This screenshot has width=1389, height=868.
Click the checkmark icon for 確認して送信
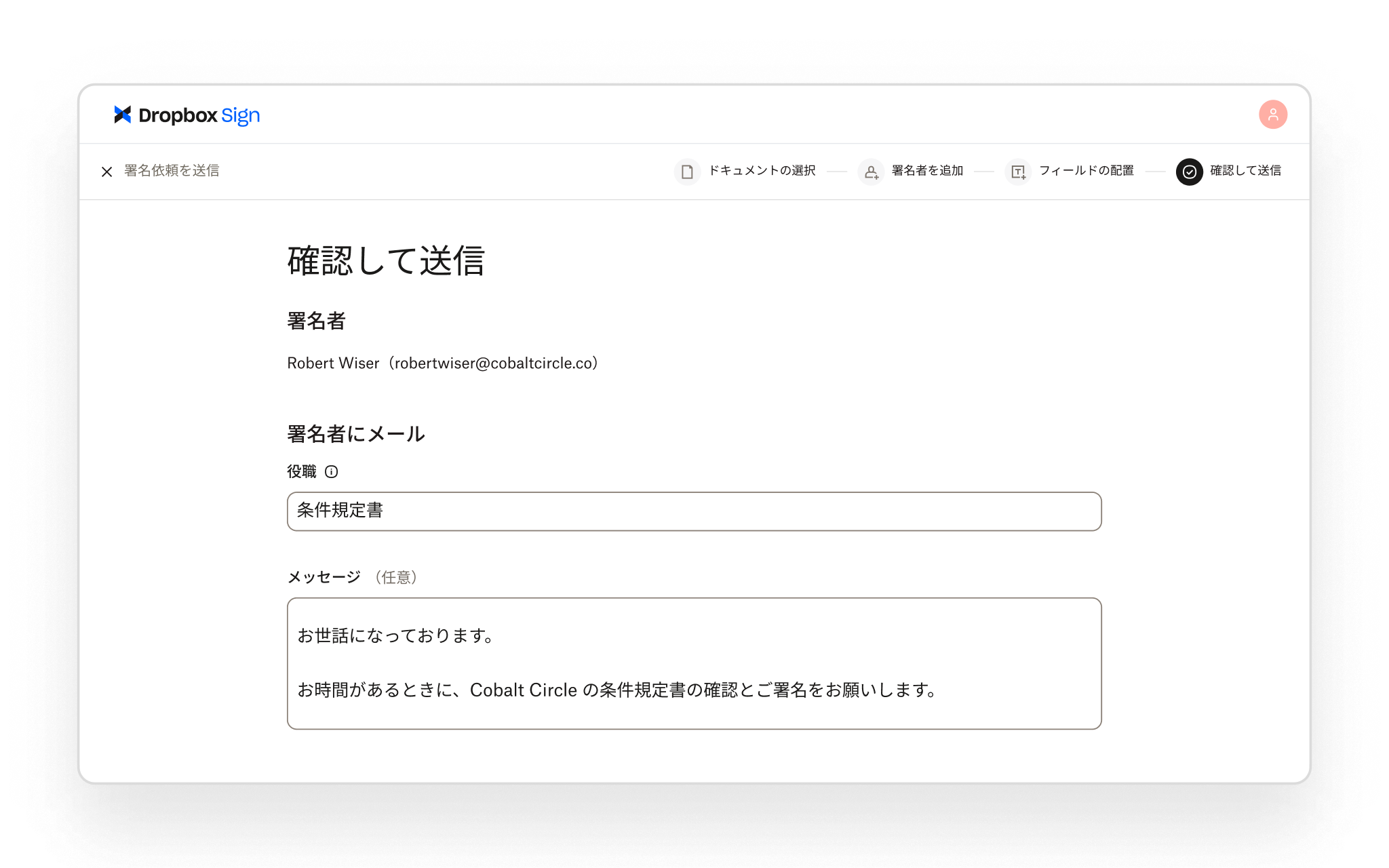click(1189, 172)
